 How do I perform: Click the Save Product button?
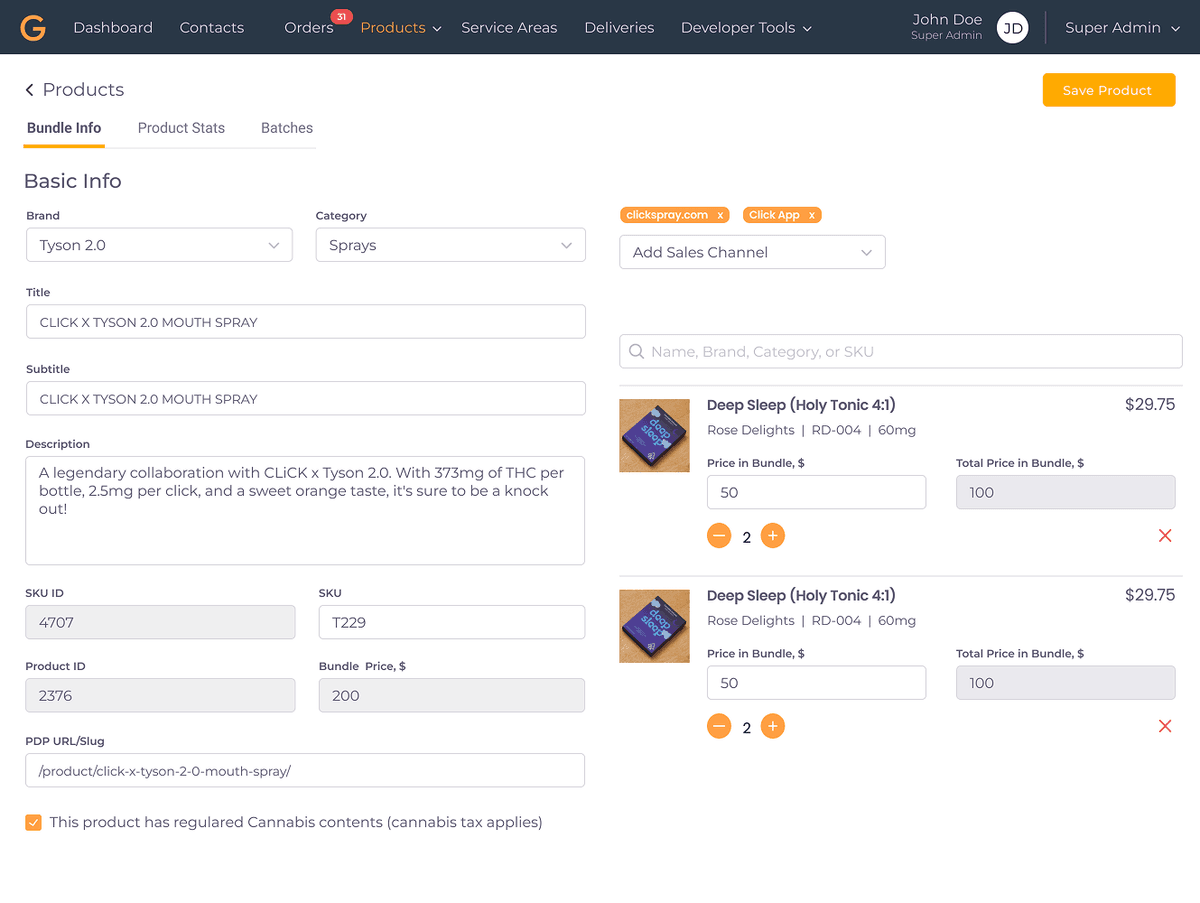[1108, 89]
